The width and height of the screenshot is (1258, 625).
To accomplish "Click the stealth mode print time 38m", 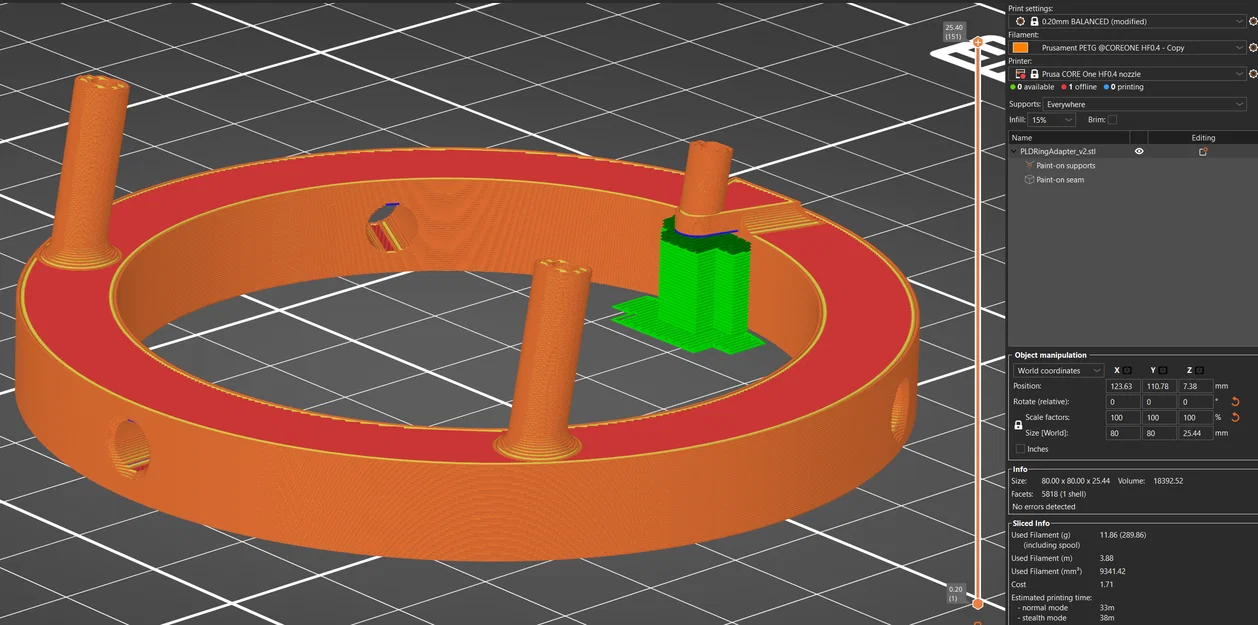I will point(1106,618).
